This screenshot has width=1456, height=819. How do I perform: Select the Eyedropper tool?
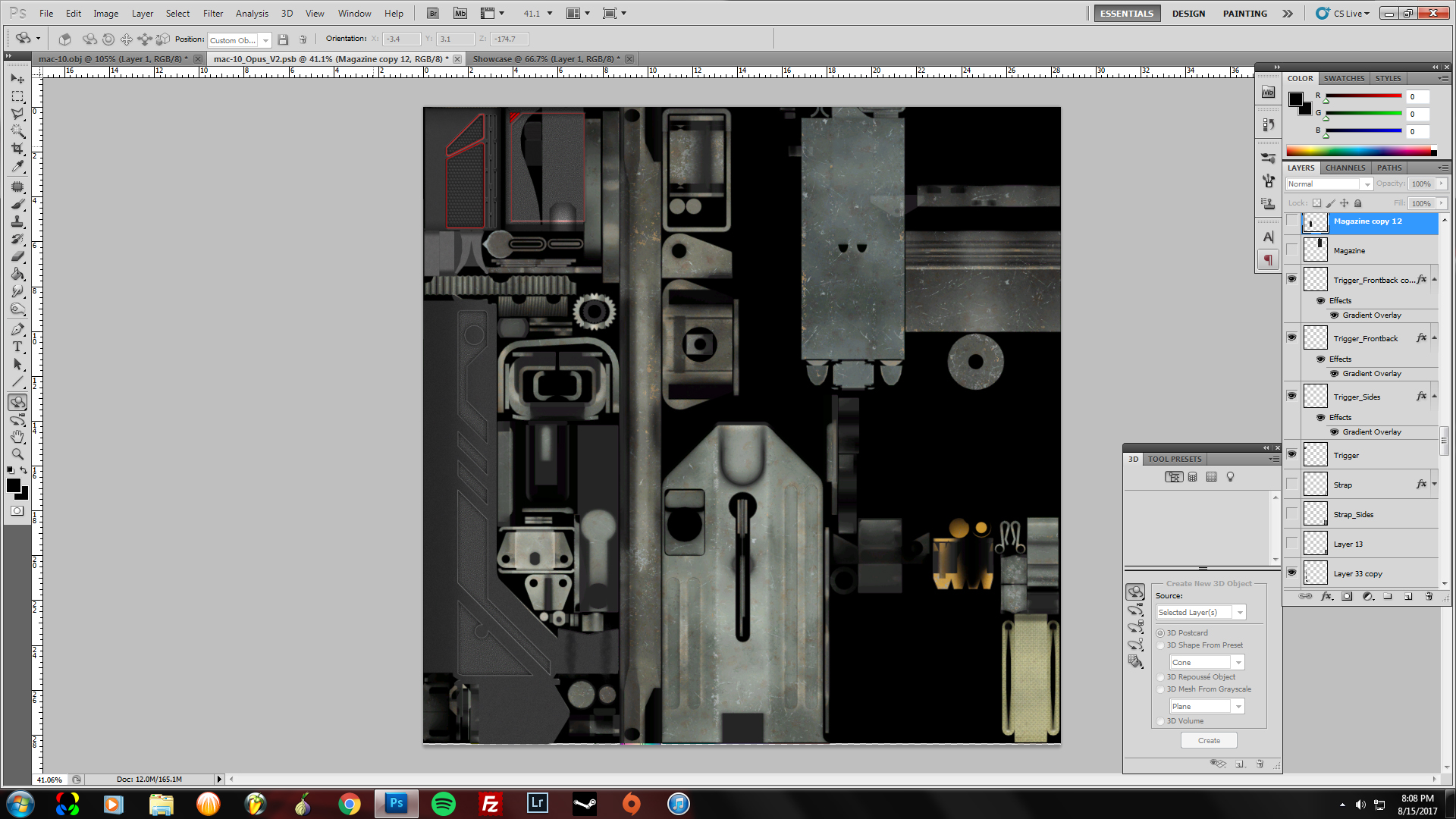click(x=17, y=167)
